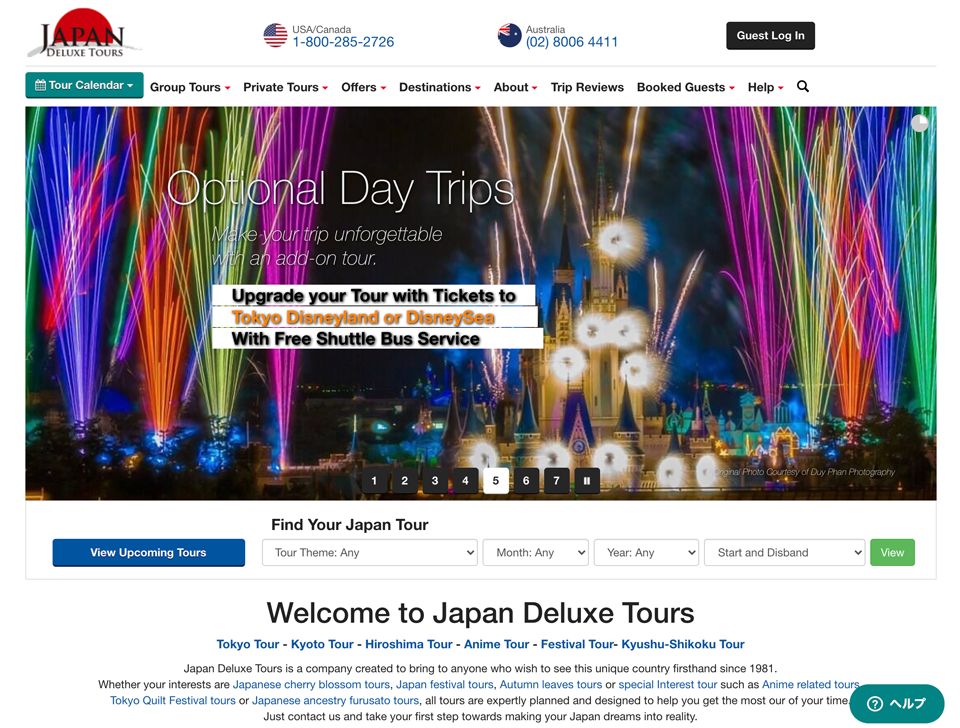Click the Guest Log In button

point(770,36)
